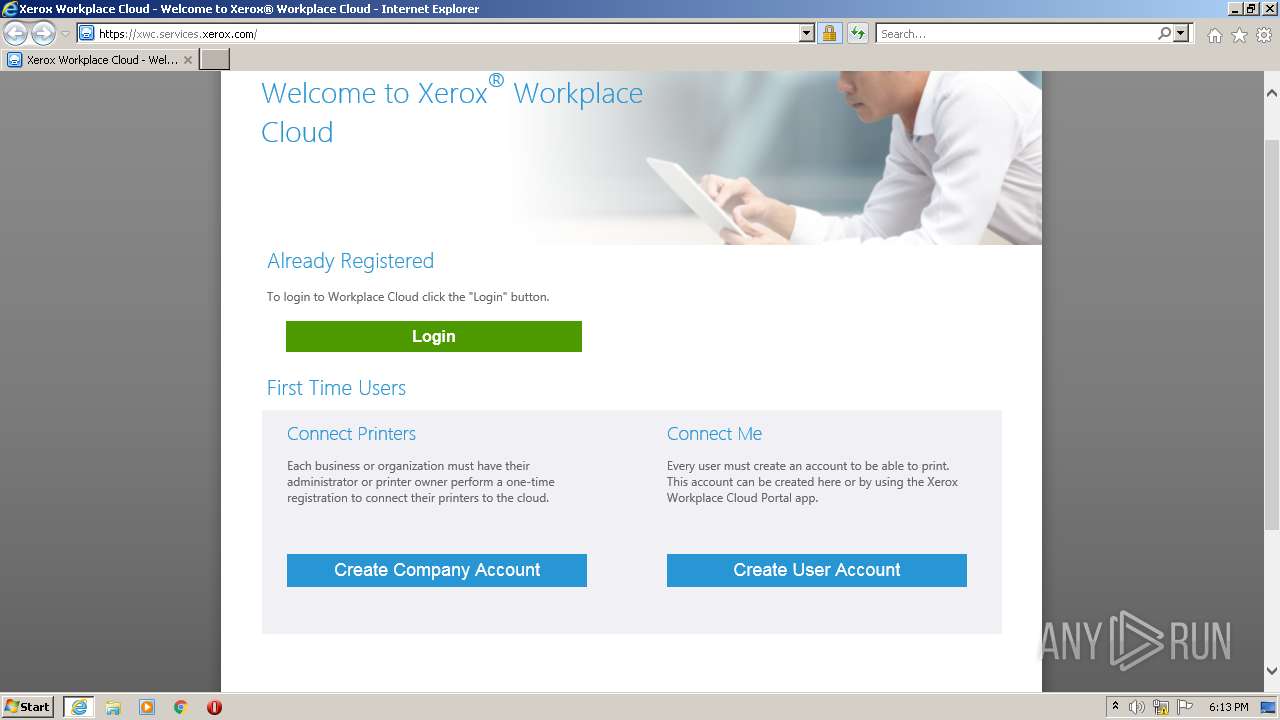Select the Xerox Workplace Cloud tab
The width and height of the screenshot is (1280, 720).
pyautogui.click(x=100, y=60)
